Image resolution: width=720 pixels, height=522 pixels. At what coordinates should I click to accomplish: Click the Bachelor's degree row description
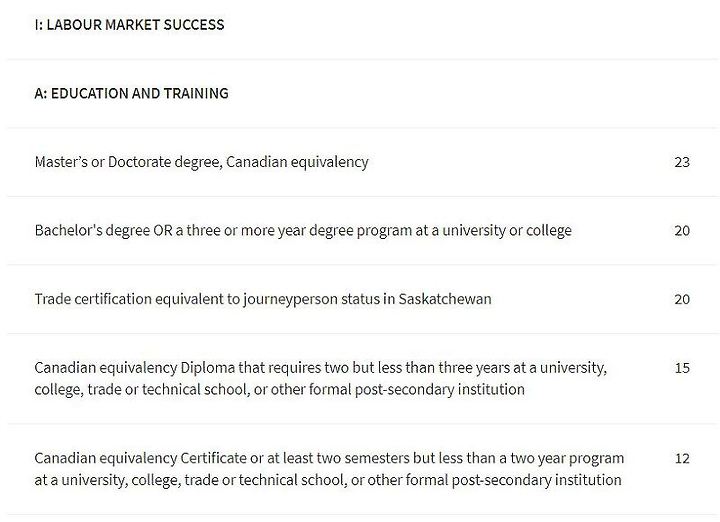point(303,230)
